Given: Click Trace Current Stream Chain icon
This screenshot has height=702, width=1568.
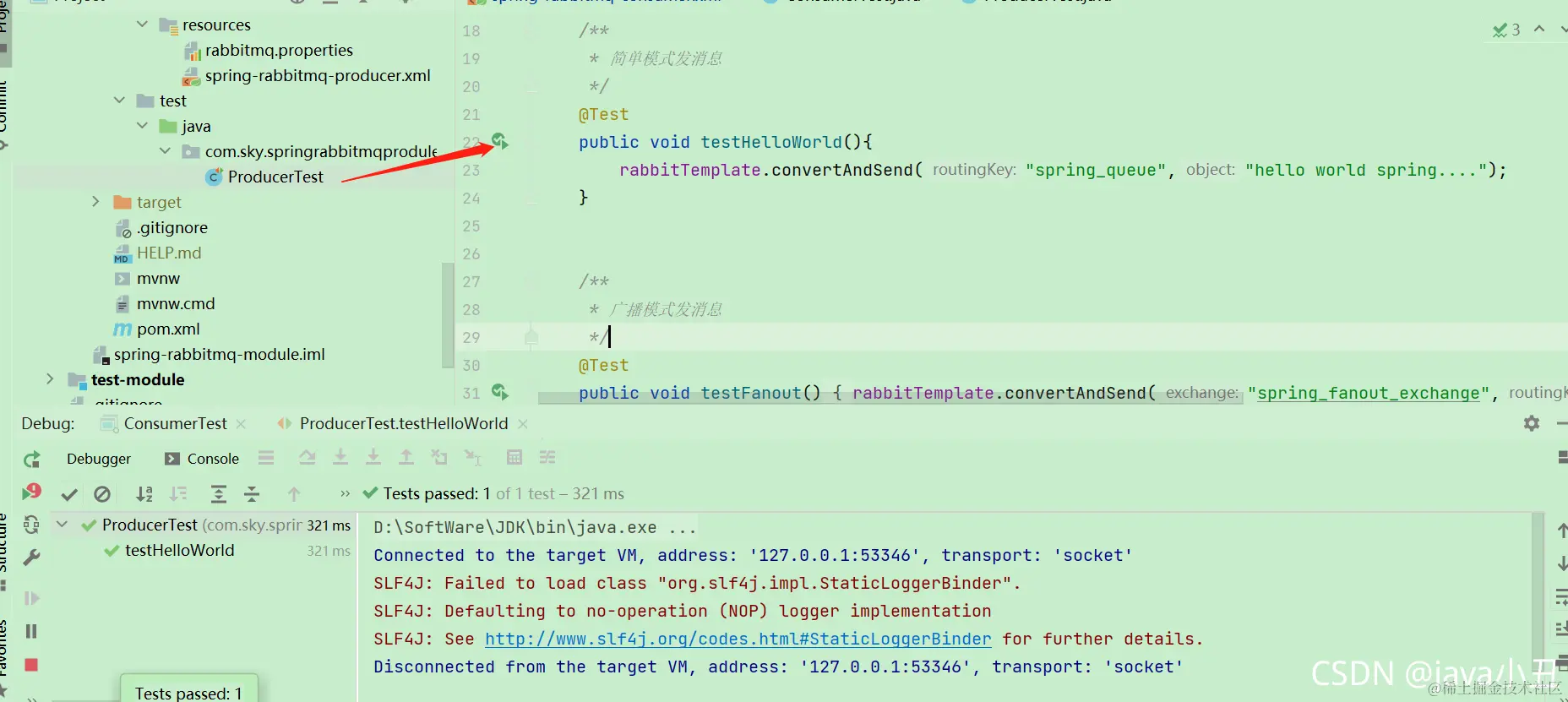Looking at the screenshot, I should pos(547,458).
